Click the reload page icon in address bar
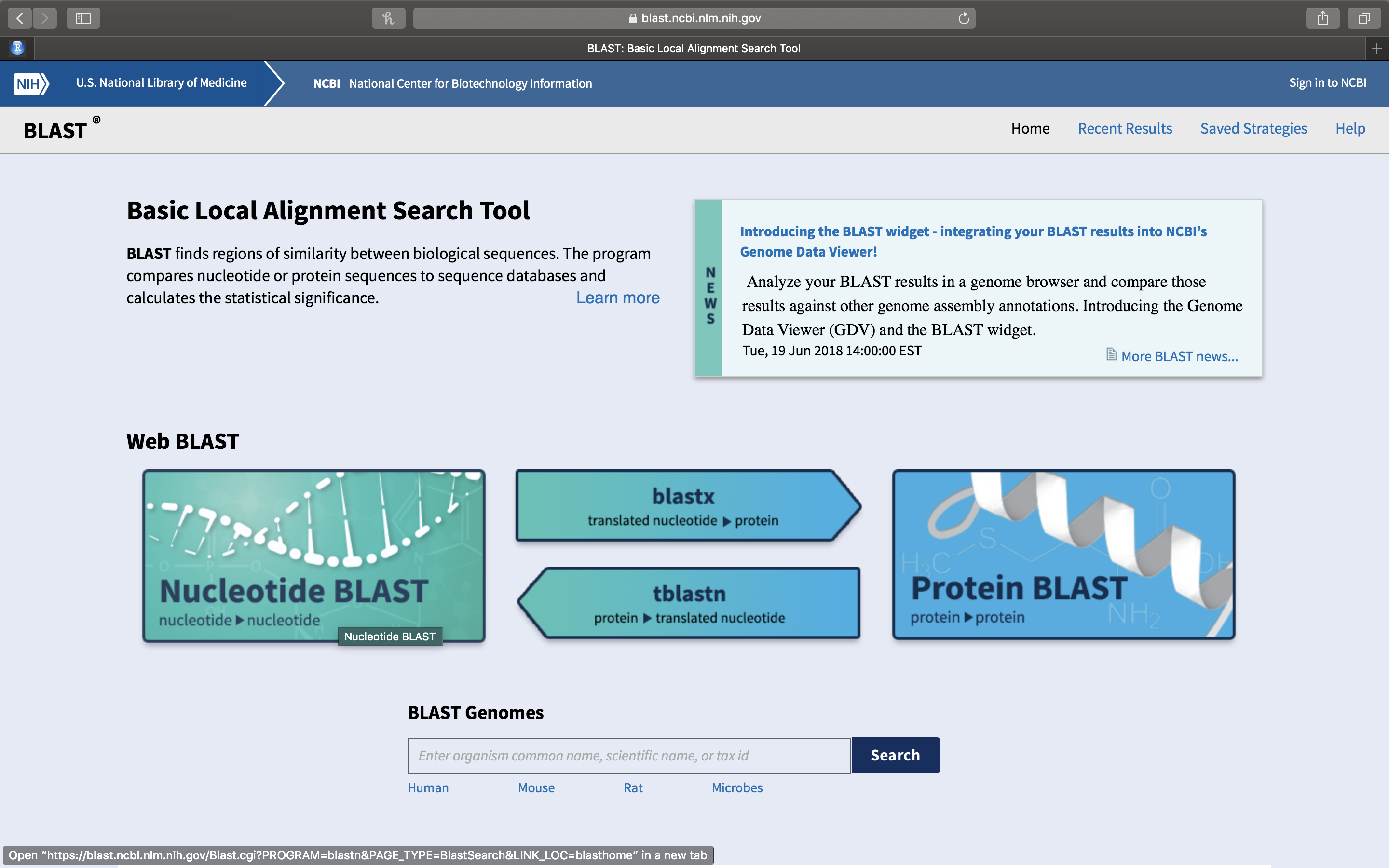 [962, 17]
